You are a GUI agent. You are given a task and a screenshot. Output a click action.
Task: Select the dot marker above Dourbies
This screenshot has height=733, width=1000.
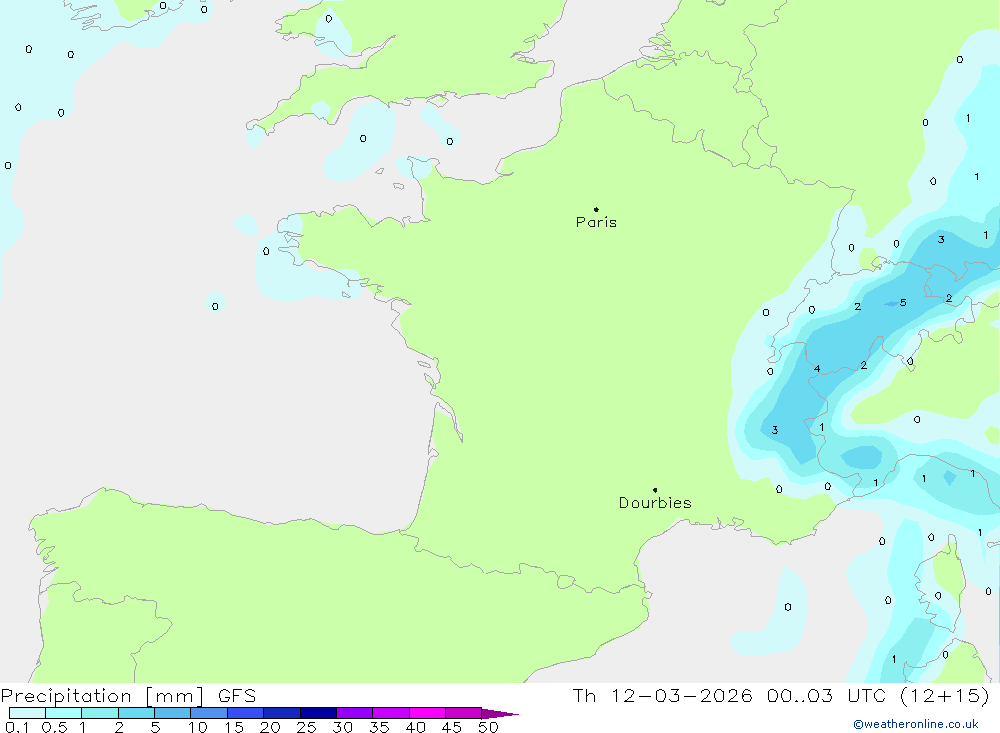point(655,490)
